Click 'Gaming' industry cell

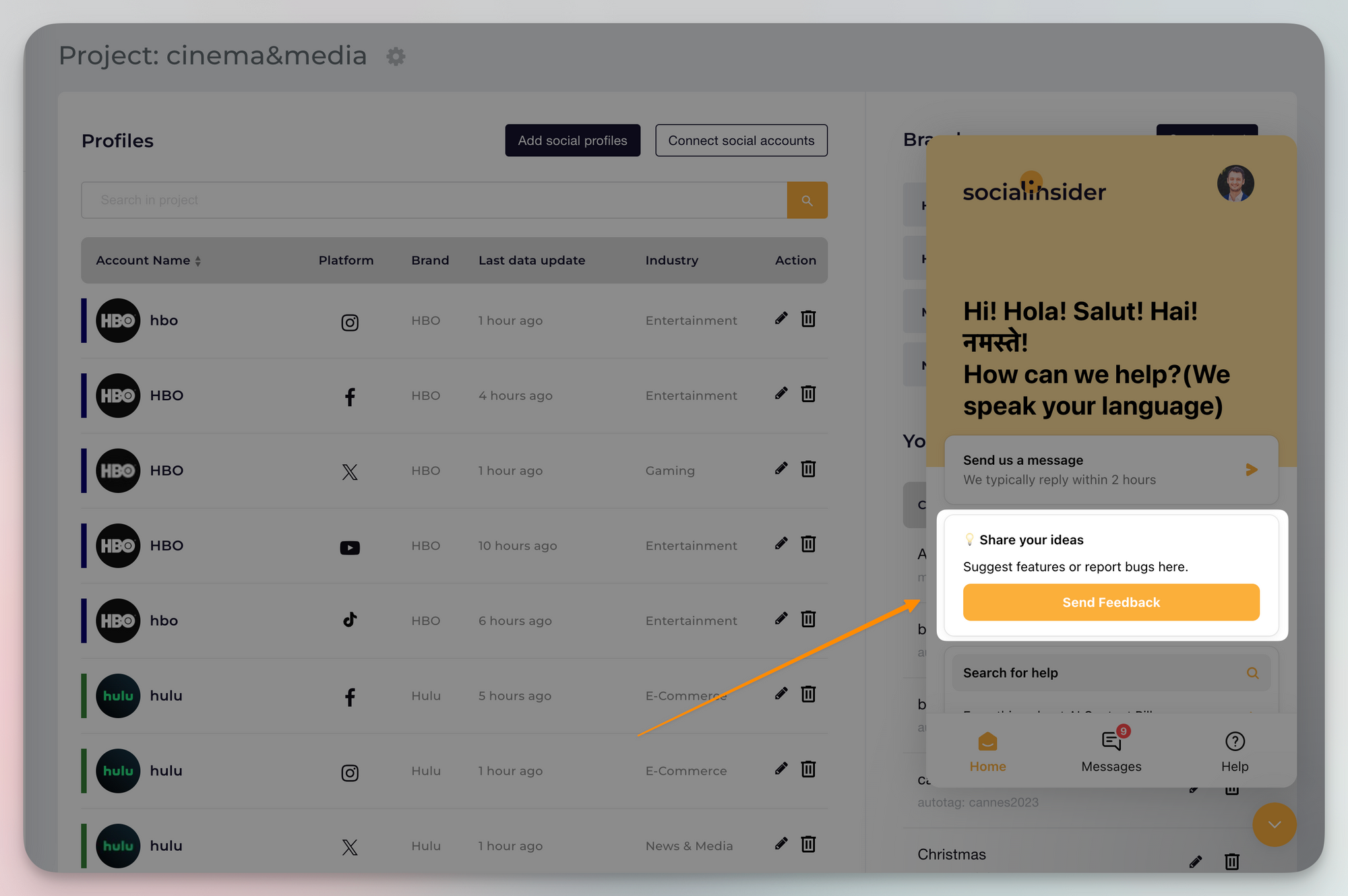point(670,471)
